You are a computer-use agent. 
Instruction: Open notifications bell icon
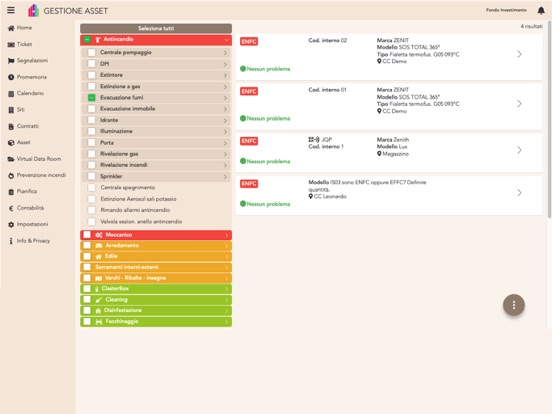[x=541, y=11]
